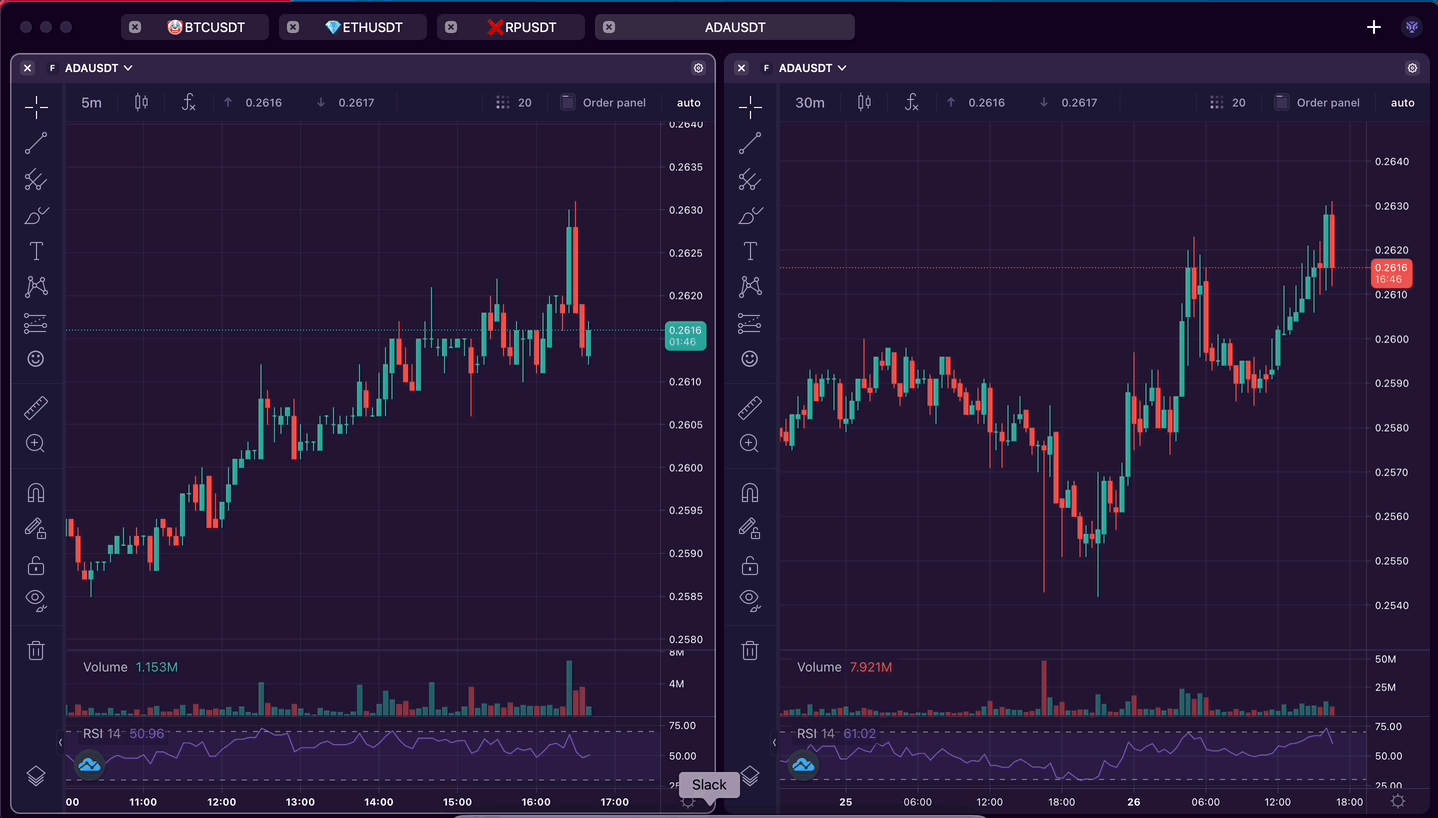Open indicators (fx) in the 30m chart

911,102
